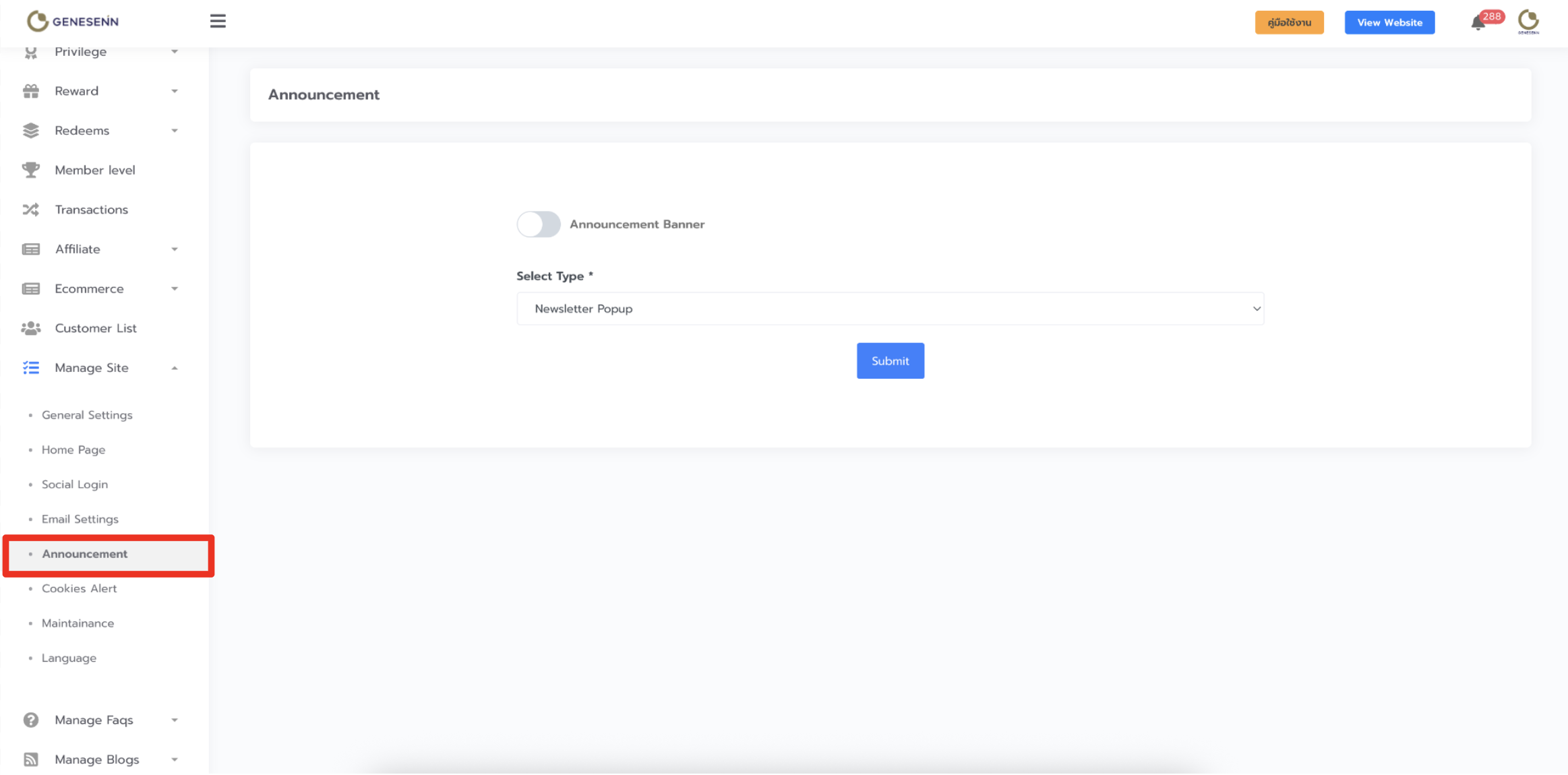Click the Transactions shuffle icon
Image resolution: width=1568 pixels, height=775 pixels.
click(x=31, y=210)
